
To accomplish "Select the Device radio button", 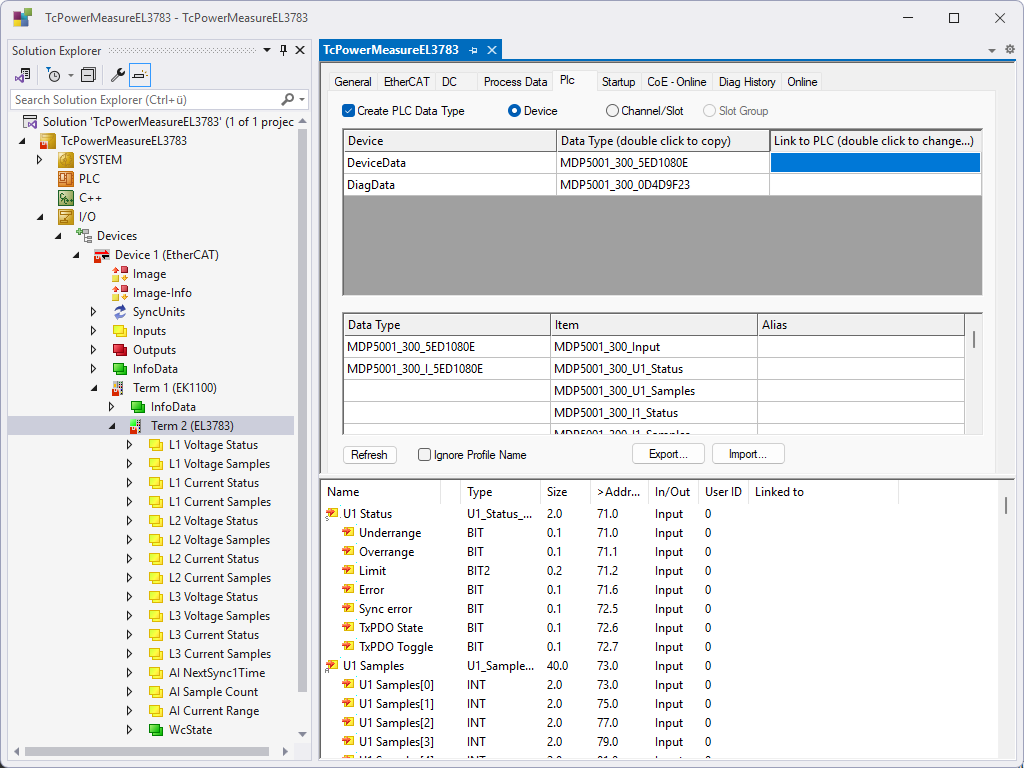I will (514, 110).
